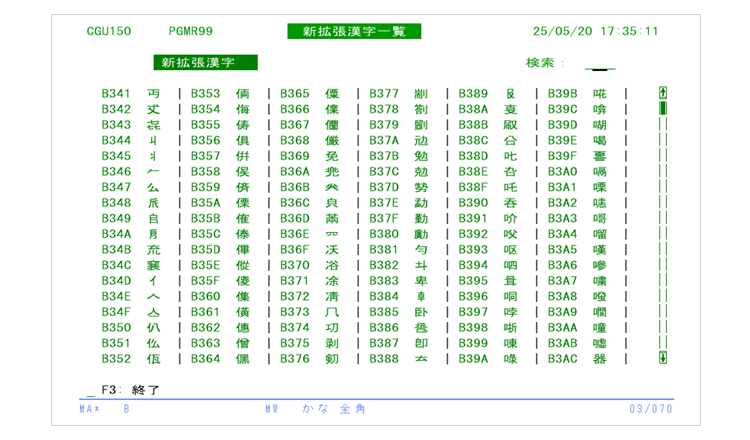This screenshot has height=440, width=750.
Task: Click the scroll up arrow icon
Action: click(662, 92)
